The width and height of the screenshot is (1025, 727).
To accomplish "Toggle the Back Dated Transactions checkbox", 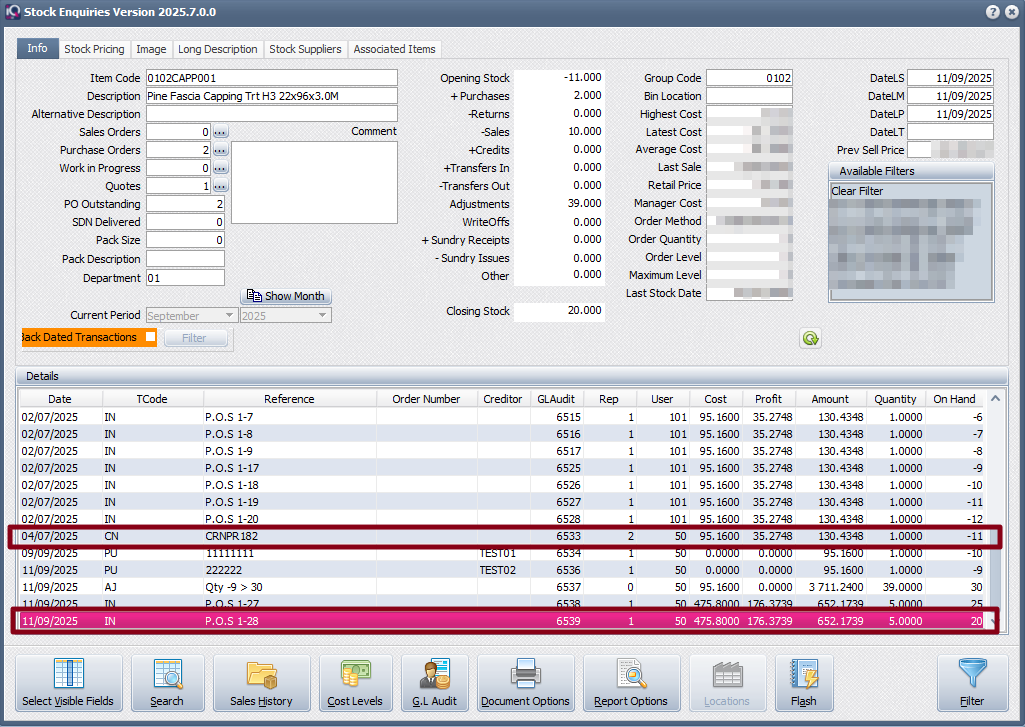I will pos(151,337).
